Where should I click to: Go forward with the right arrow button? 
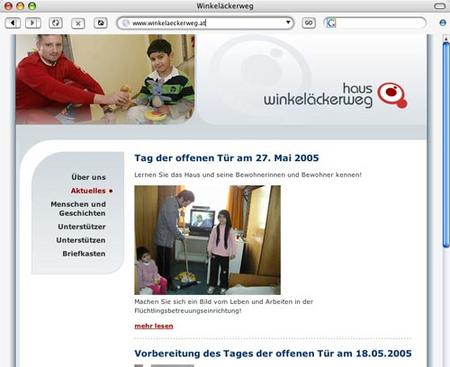[33, 23]
